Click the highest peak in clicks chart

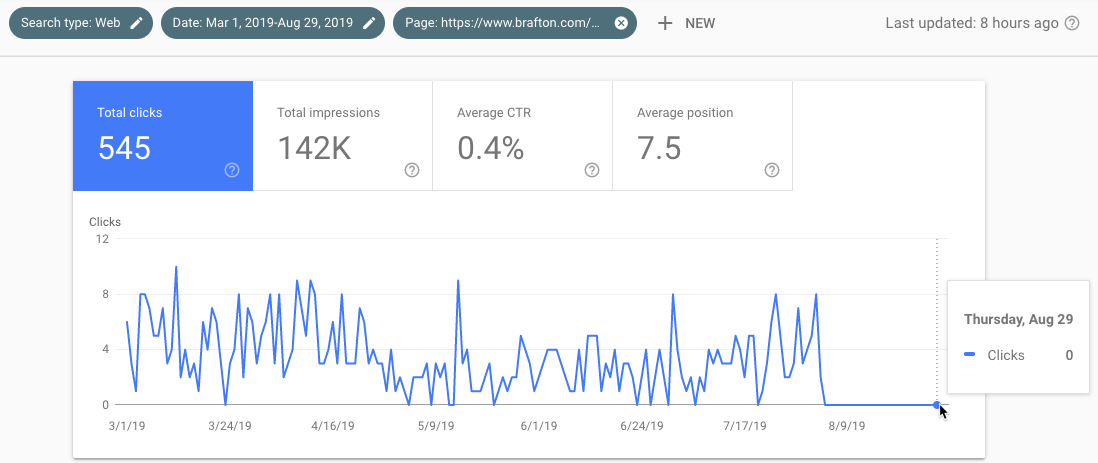(176, 267)
